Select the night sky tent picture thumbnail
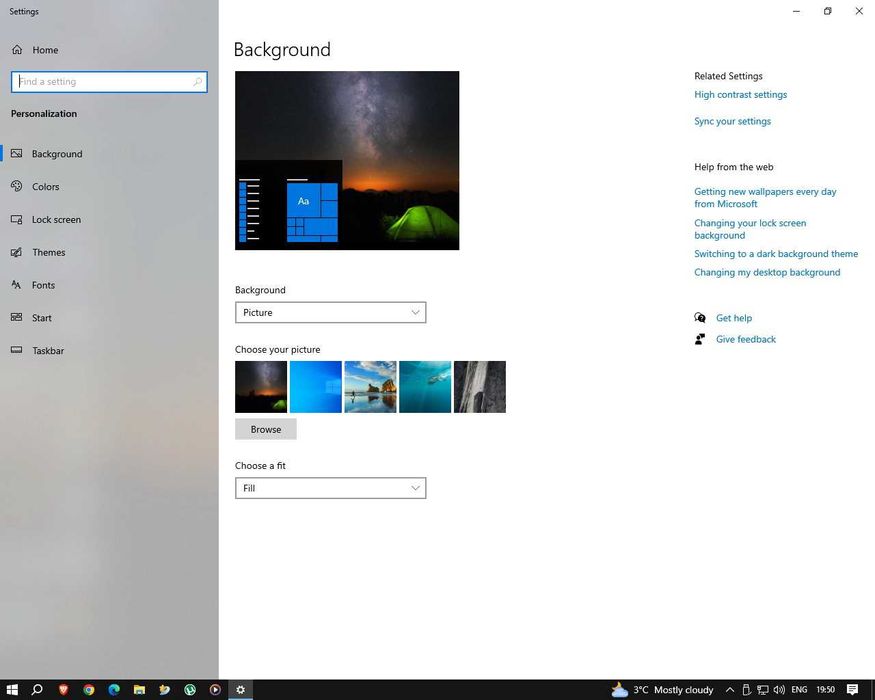 pos(261,387)
